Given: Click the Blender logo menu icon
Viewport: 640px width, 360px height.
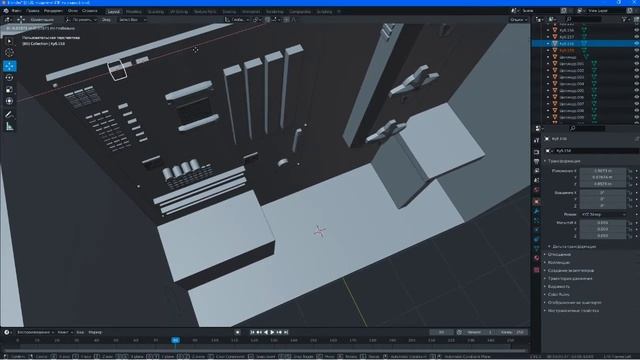Looking at the screenshot, I should (x=6, y=11).
